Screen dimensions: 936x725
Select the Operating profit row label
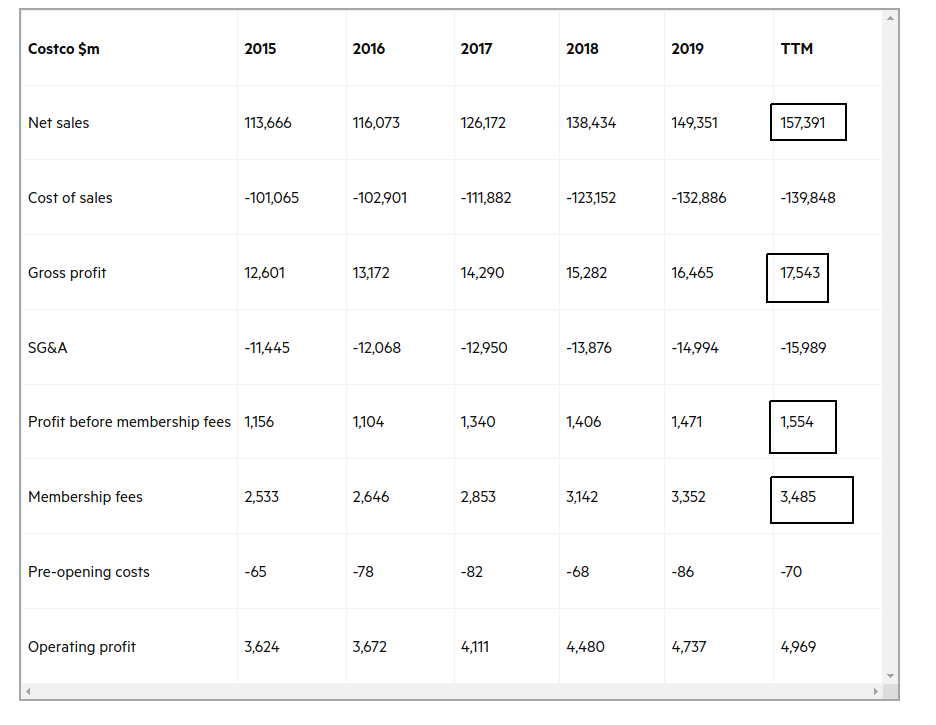pos(82,647)
